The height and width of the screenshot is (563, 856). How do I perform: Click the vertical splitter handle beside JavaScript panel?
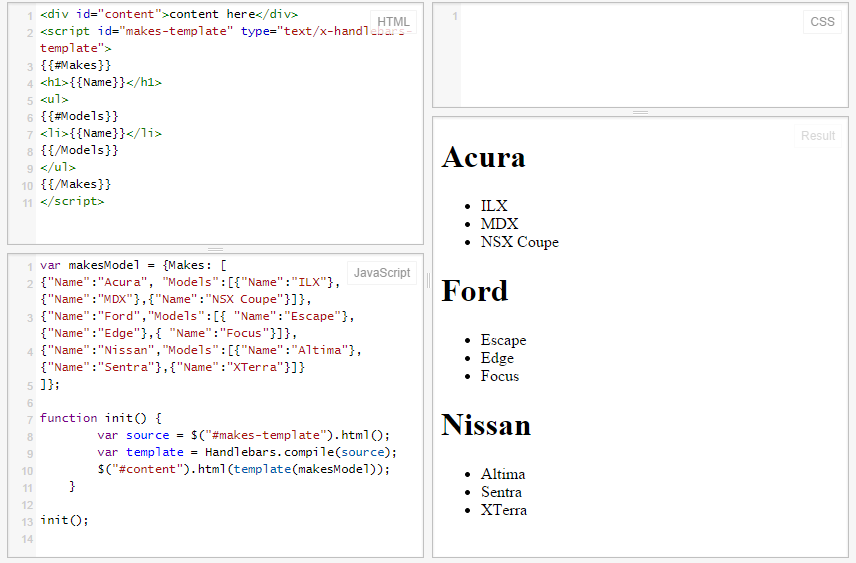pyautogui.click(x=428, y=280)
